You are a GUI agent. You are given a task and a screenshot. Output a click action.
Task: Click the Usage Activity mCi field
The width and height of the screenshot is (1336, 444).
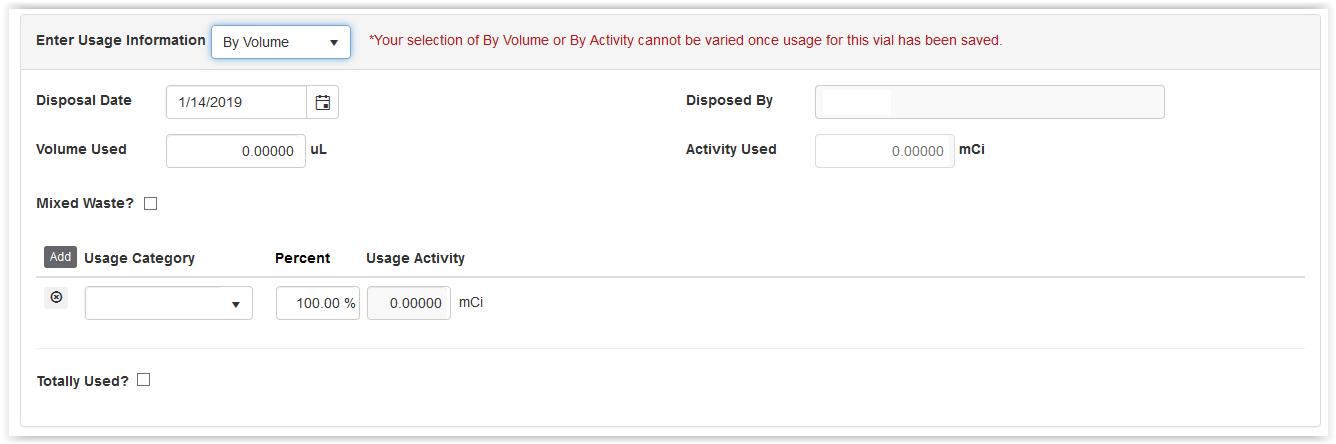(x=409, y=304)
